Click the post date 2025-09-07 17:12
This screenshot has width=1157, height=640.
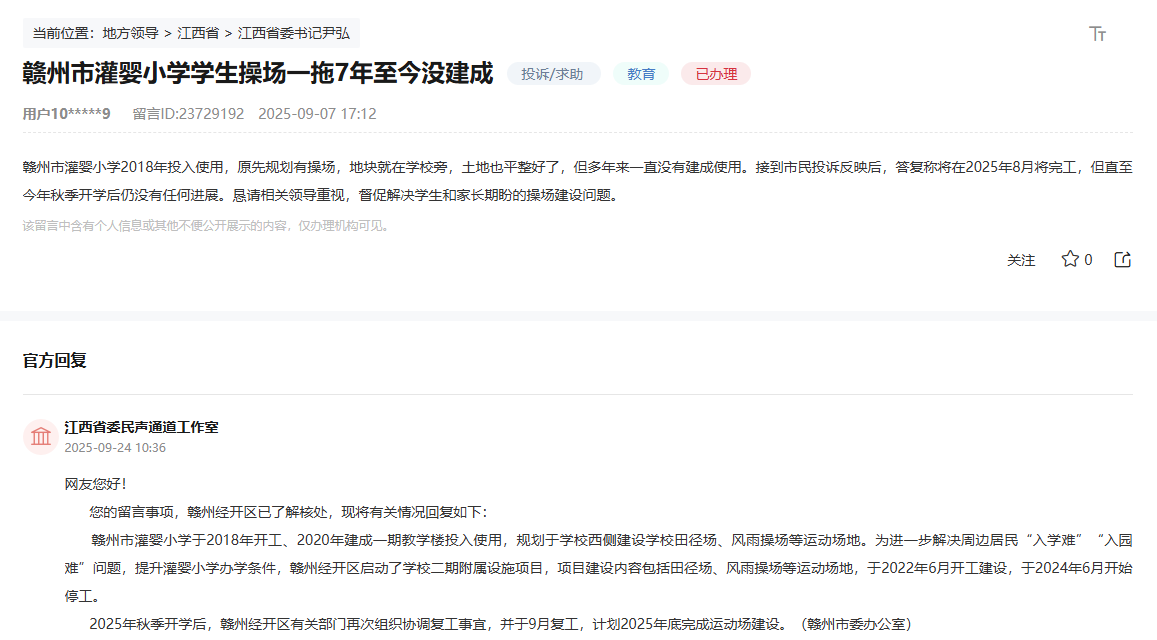point(317,114)
